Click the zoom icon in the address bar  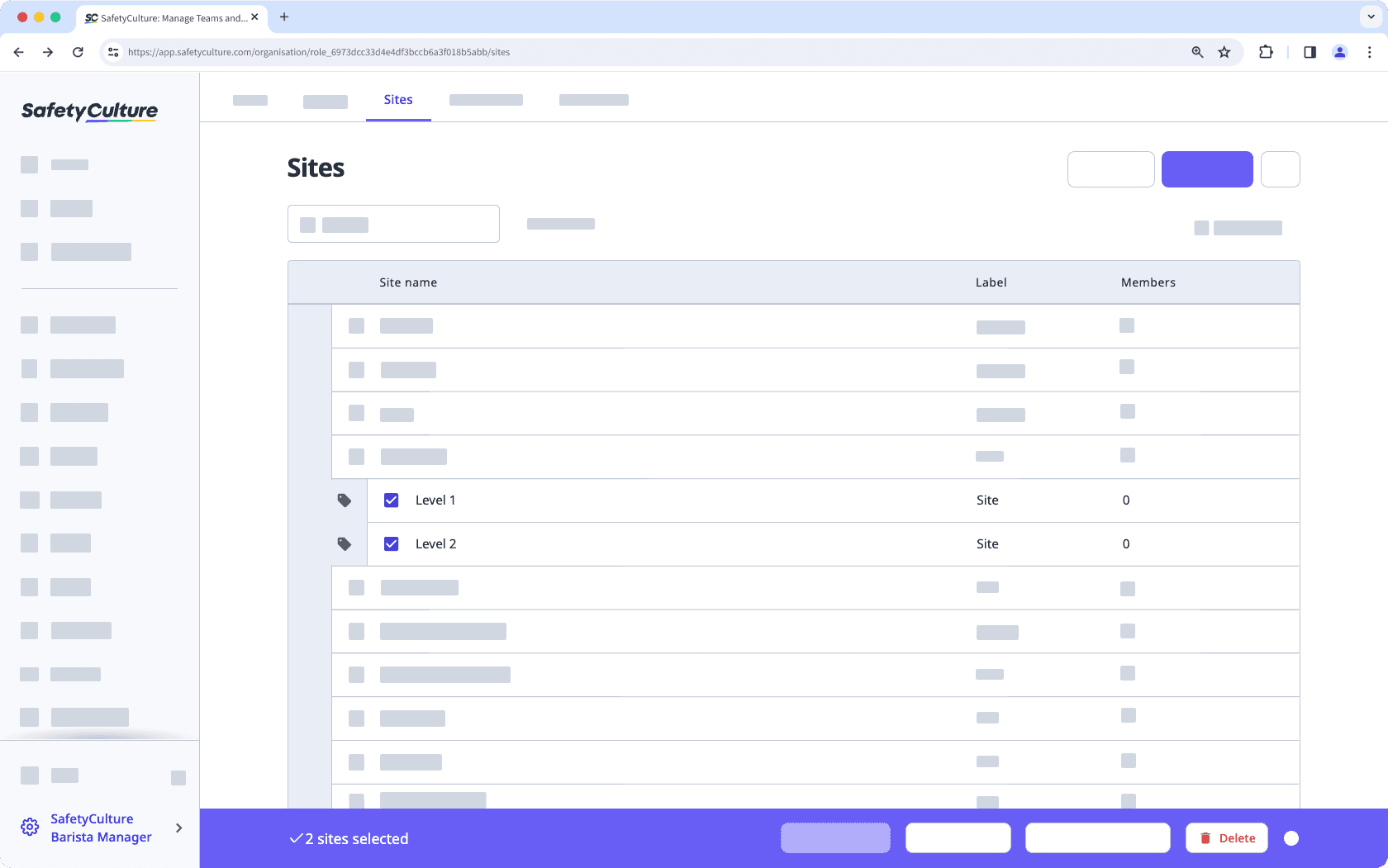[1196, 51]
